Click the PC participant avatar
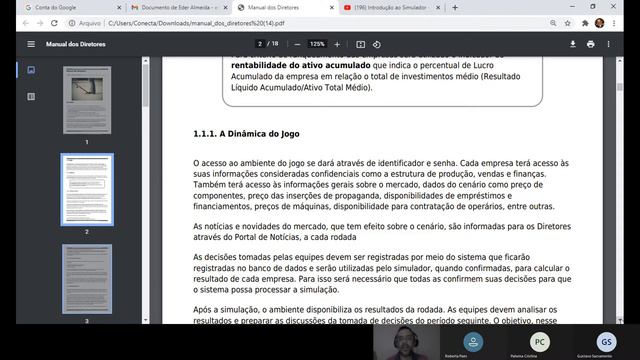 (540, 342)
